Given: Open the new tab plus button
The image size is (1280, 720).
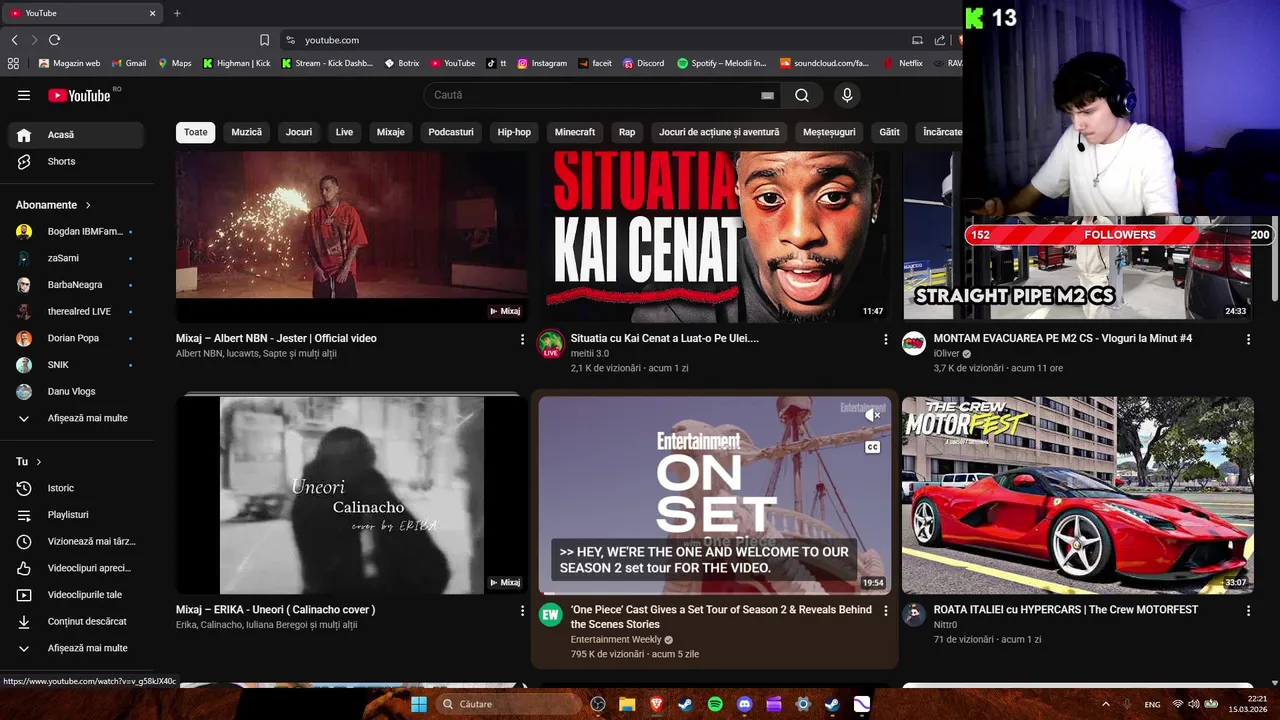Looking at the screenshot, I should click(x=177, y=13).
